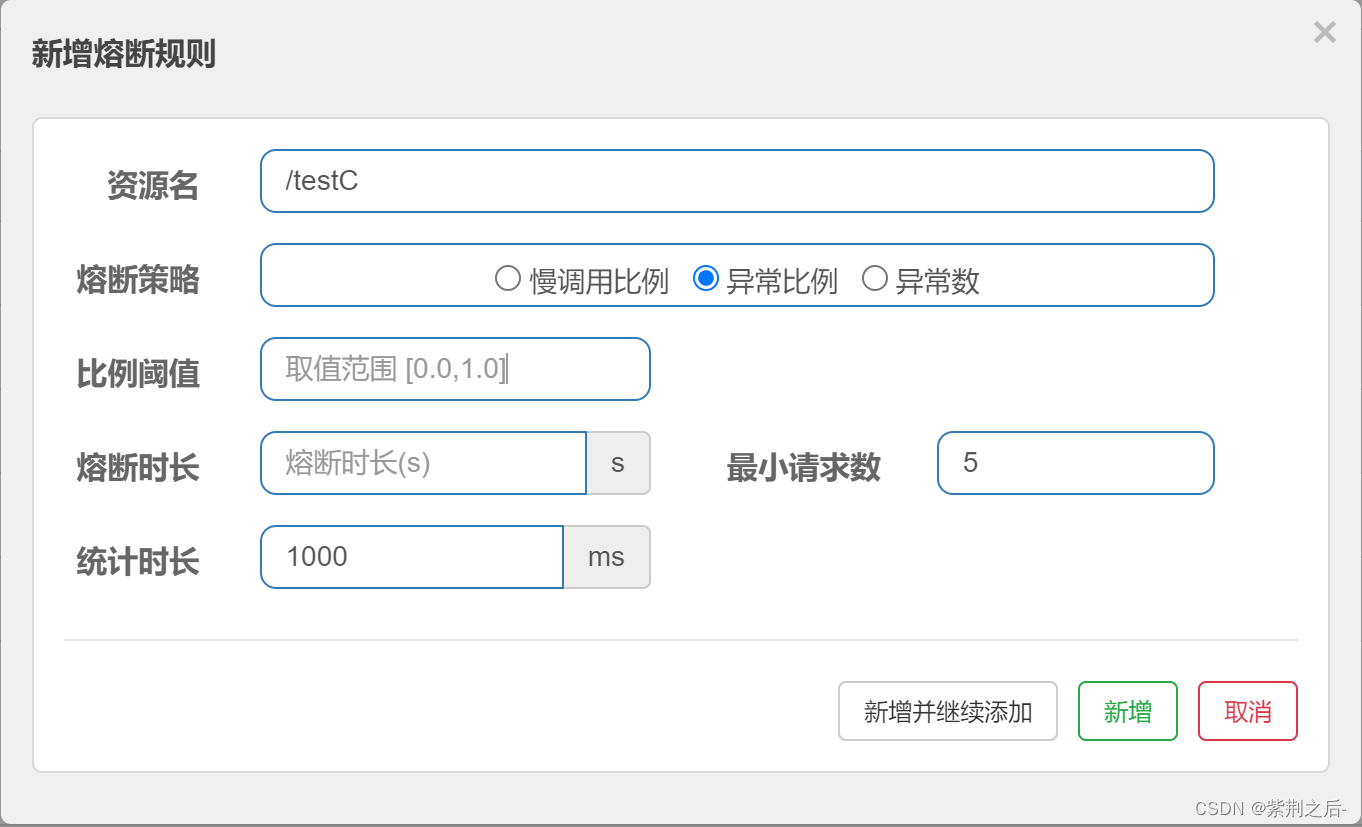
Task: Click the 最小请求数 field label
Action: (803, 468)
